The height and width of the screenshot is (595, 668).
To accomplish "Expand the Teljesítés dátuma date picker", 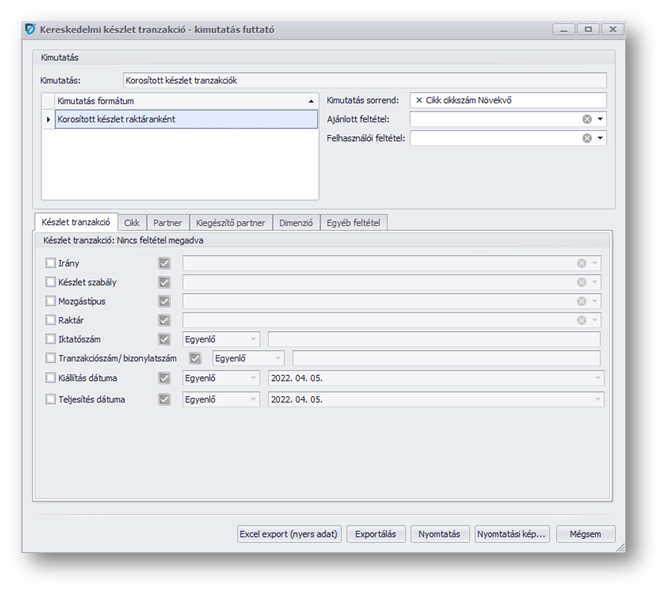I will 597,399.
